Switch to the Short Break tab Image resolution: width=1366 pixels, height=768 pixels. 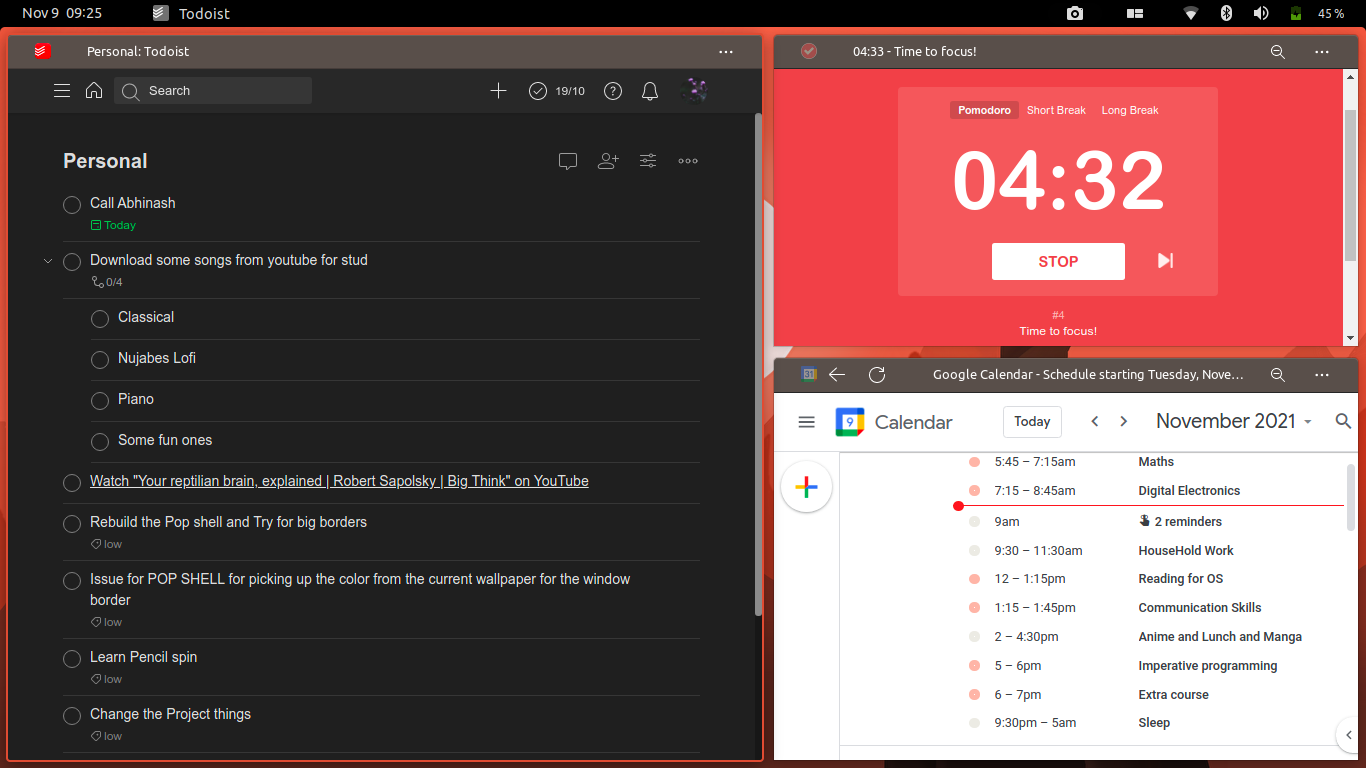(x=1056, y=110)
